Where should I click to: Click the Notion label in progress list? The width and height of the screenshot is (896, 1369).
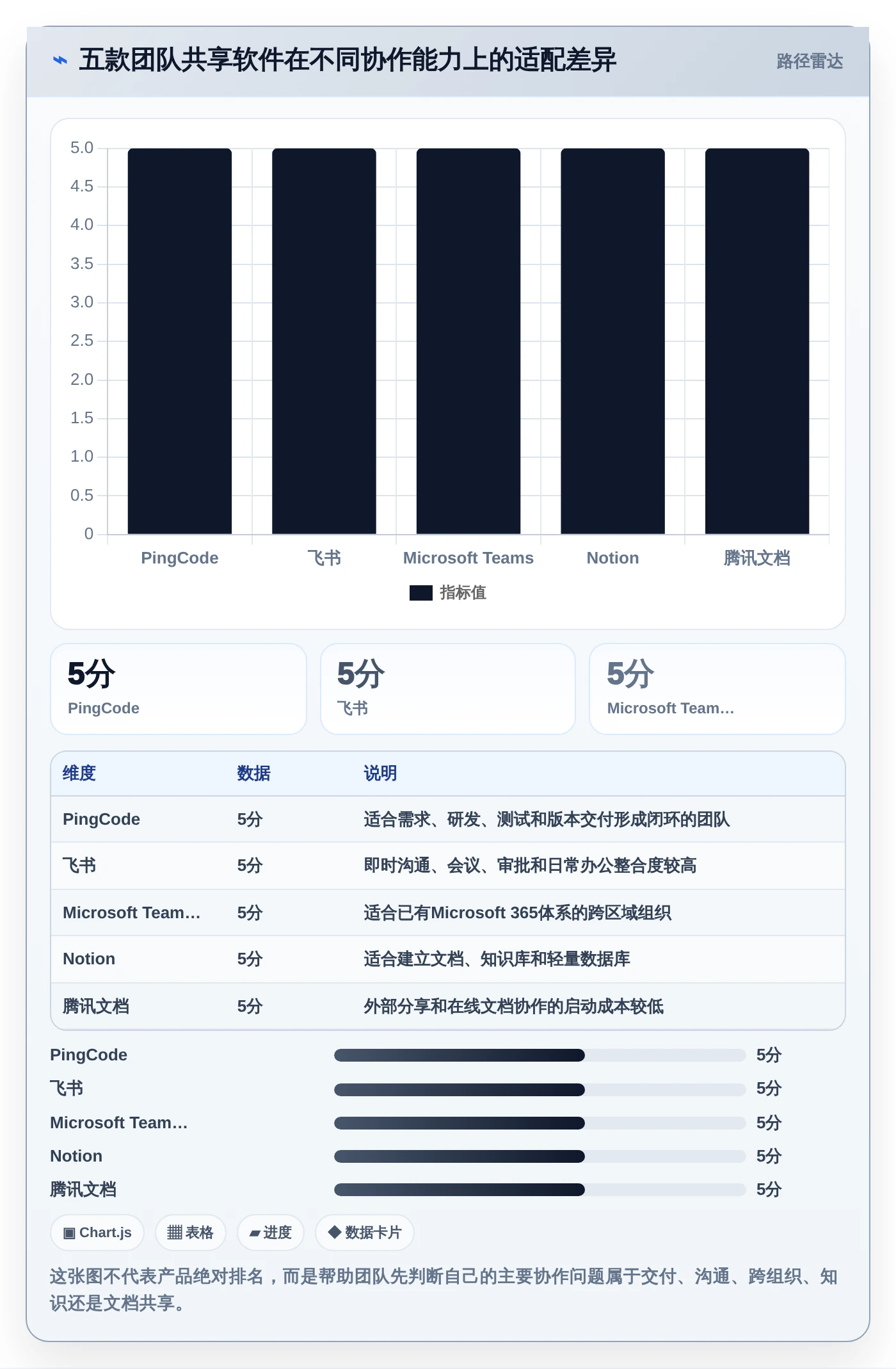tap(76, 1156)
